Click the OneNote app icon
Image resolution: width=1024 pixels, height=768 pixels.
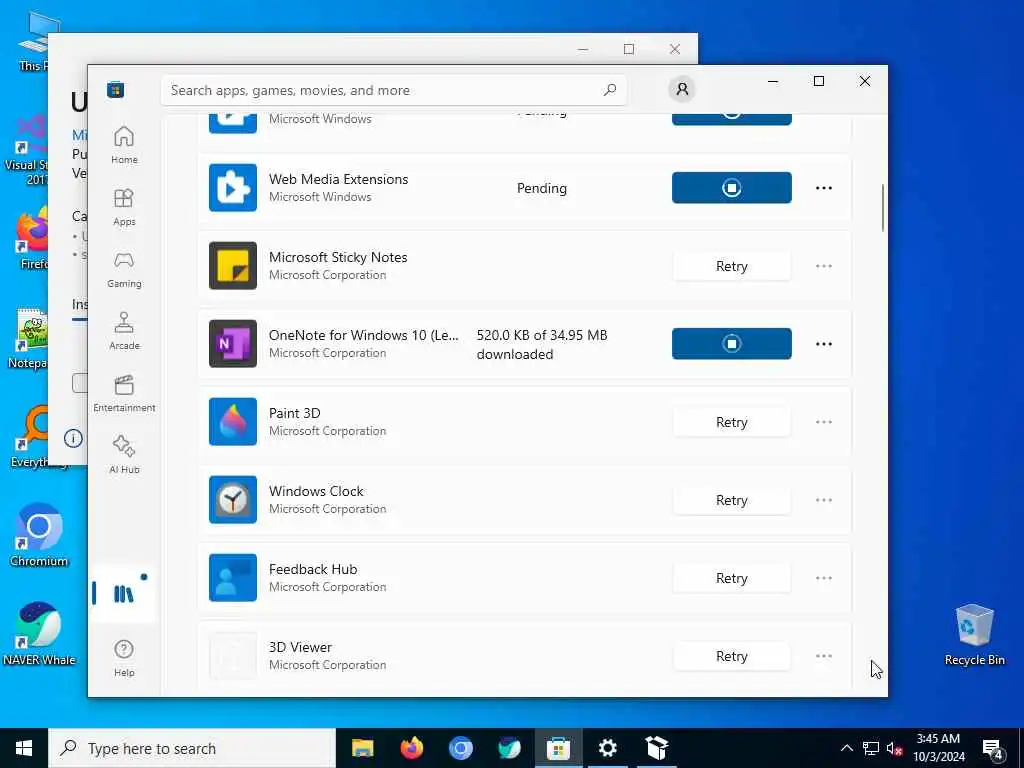[232, 344]
